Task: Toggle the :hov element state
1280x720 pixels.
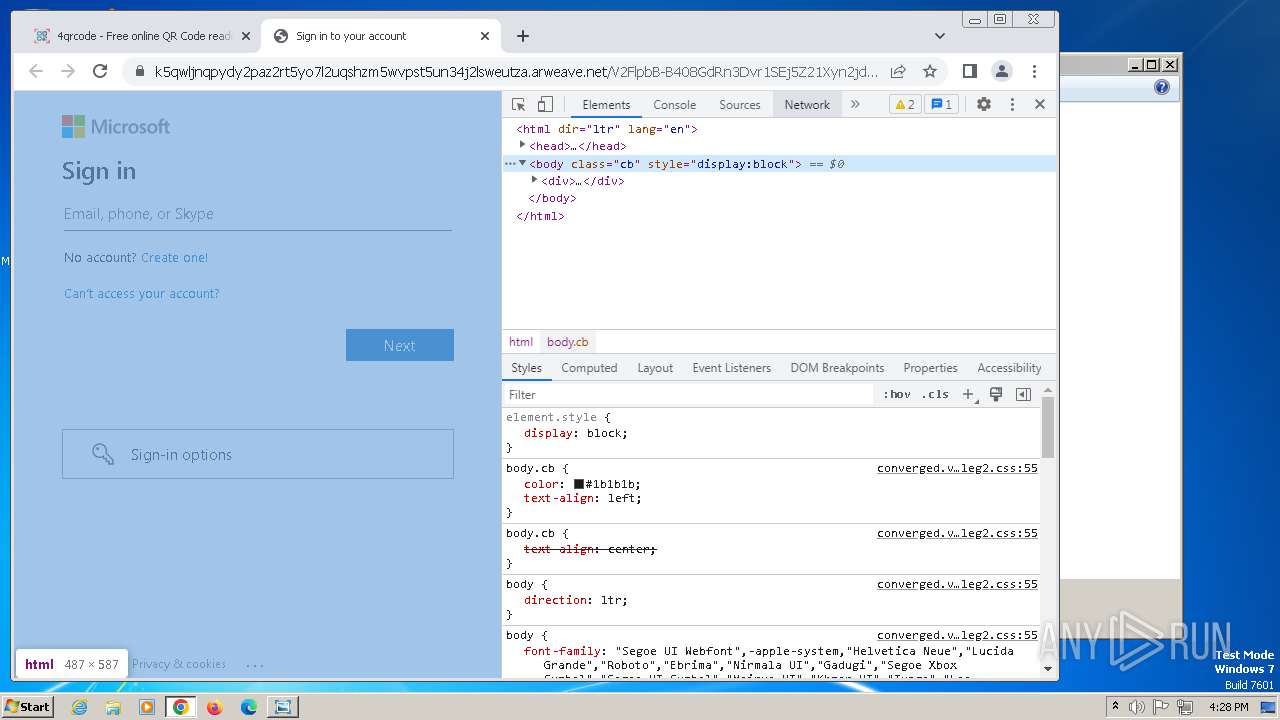Action: tap(897, 395)
